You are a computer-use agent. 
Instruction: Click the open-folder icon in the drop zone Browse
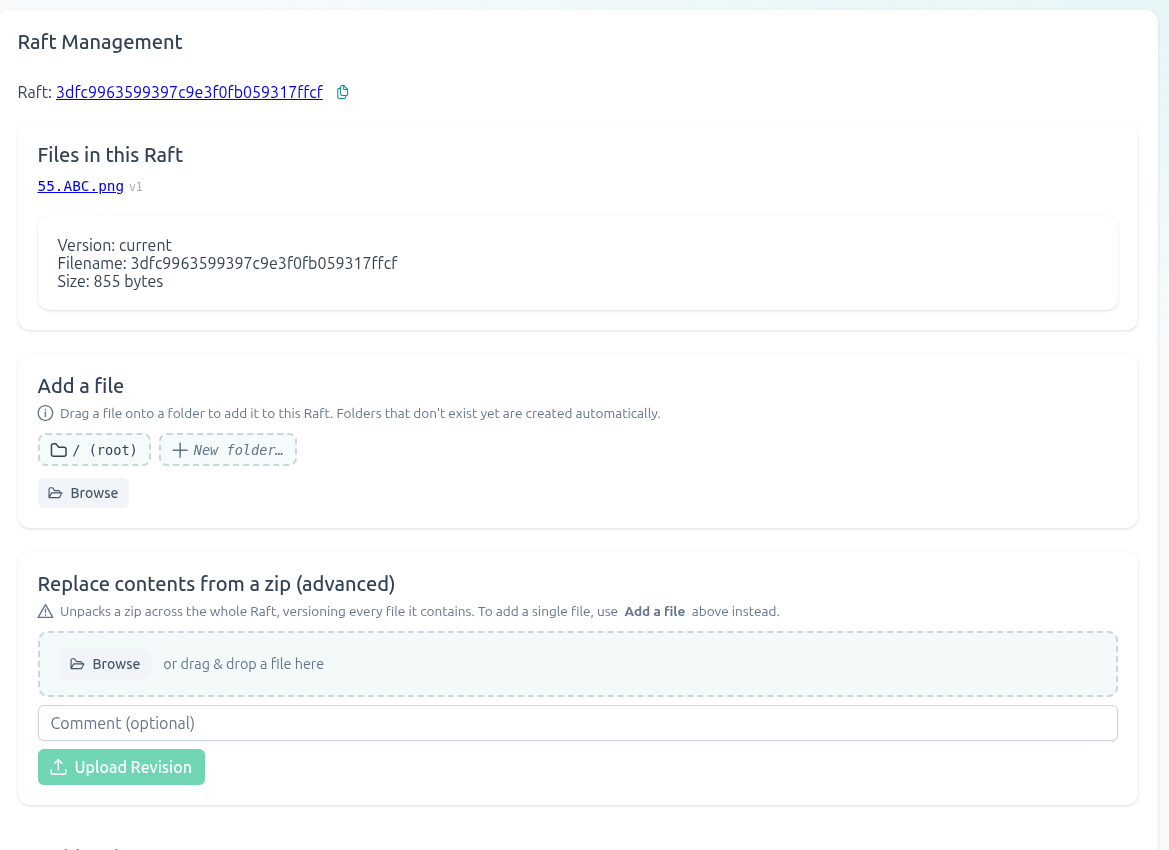pyautogui.click(x=77, y=664)
